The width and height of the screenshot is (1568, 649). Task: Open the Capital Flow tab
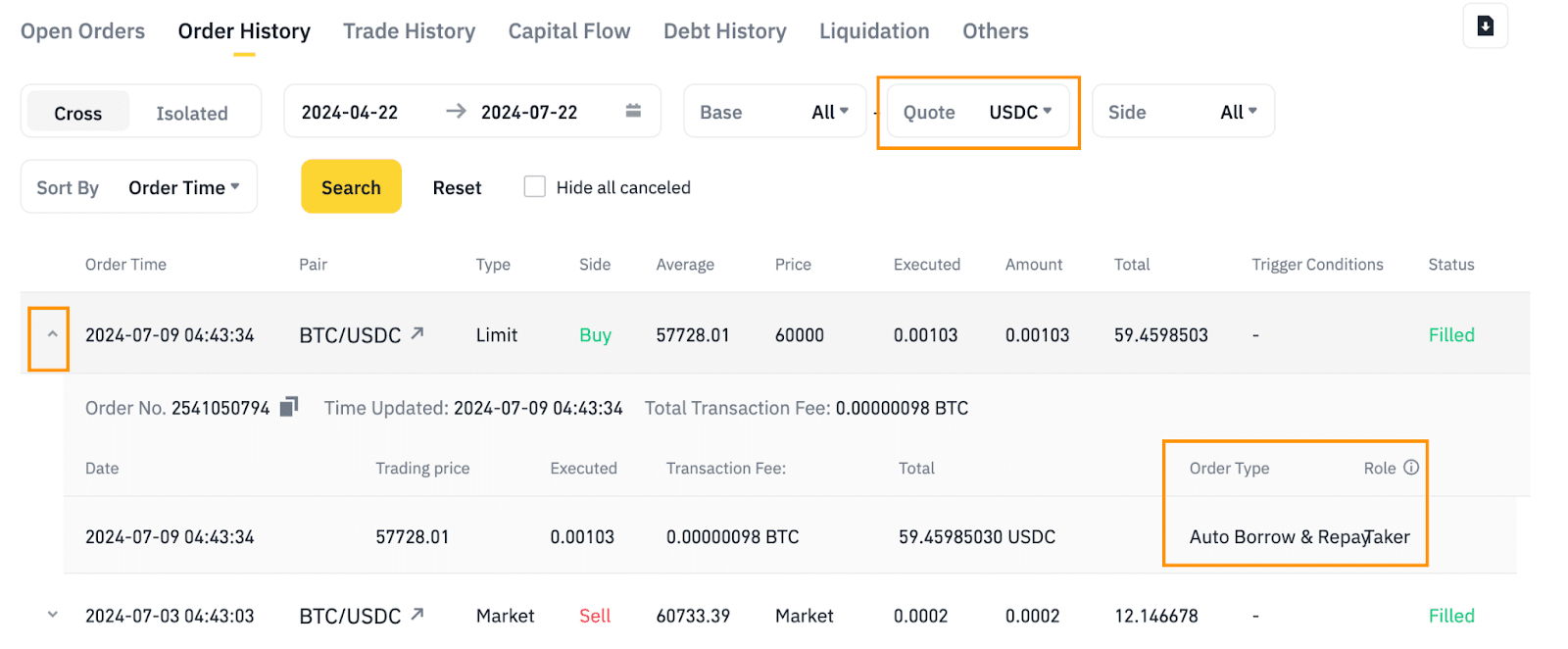(x=569, y=31)
